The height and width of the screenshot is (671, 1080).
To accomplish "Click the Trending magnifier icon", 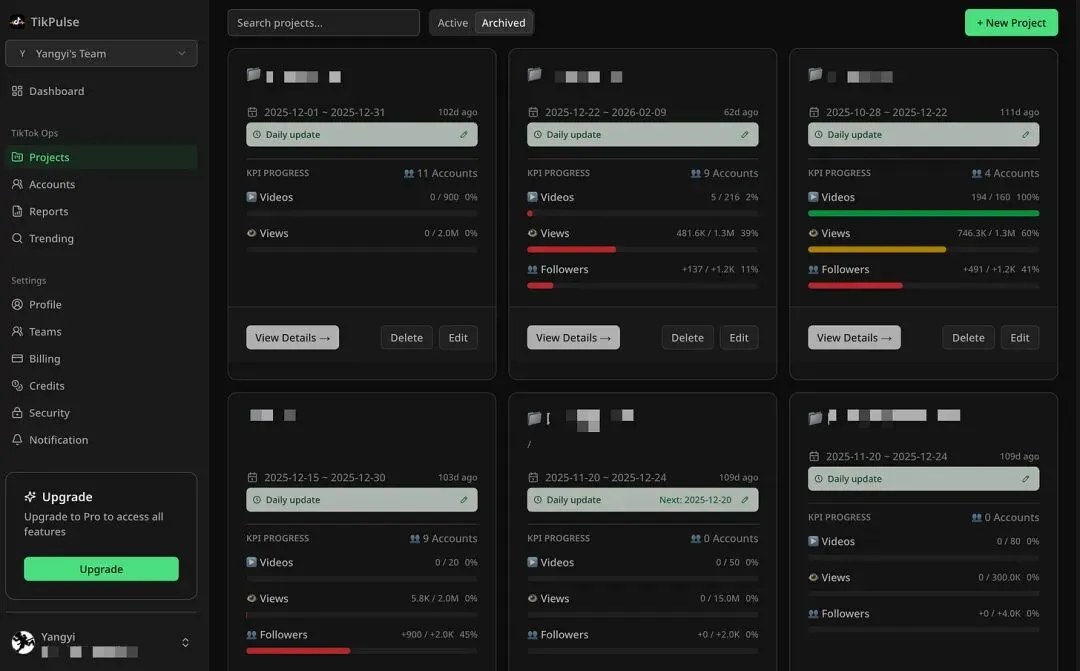I will pos(17,238).
